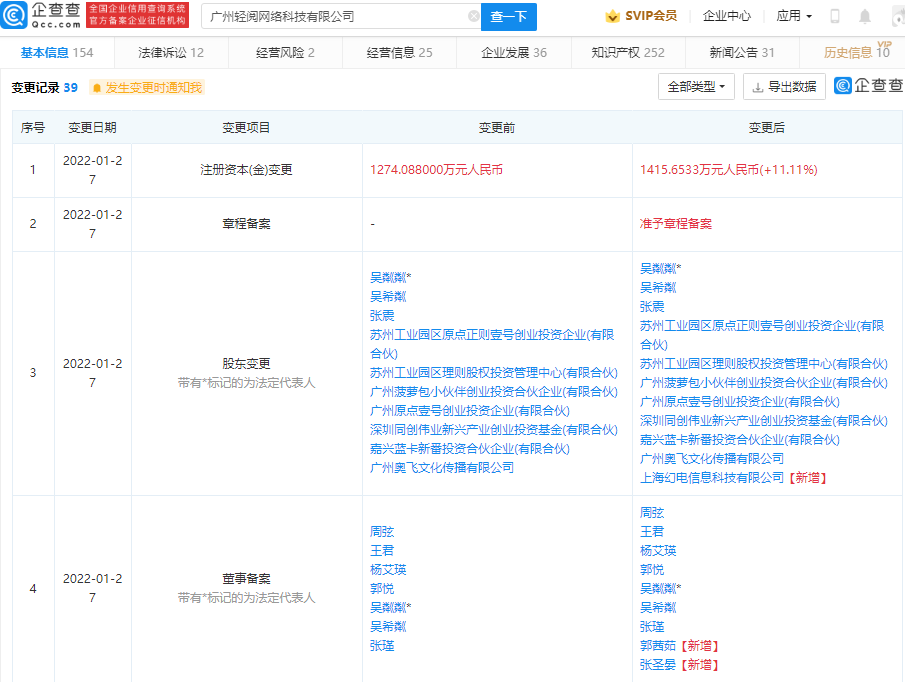Open SVIP会员 link
905x682 pixels.
pos(651,16)
